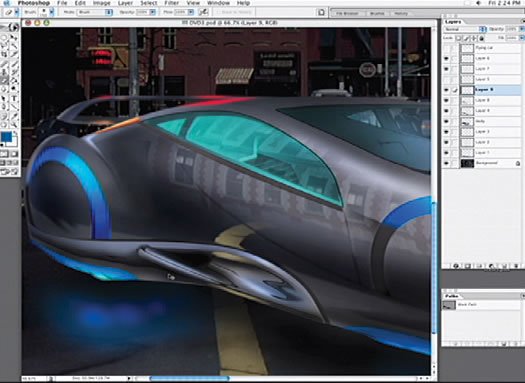
Task: Open File Browser tab in palette well
Action: [x=347, y=13]
